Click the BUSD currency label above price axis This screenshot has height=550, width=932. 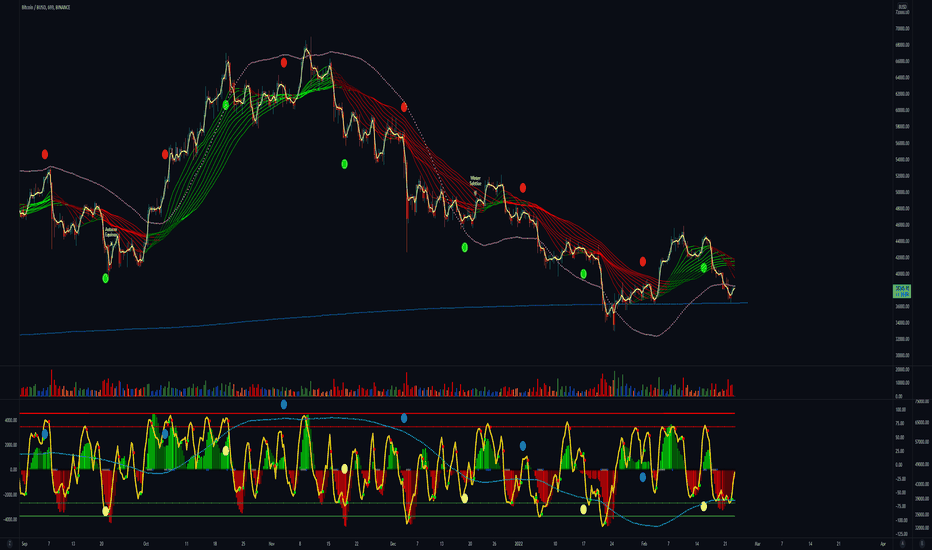pos(903,7)
